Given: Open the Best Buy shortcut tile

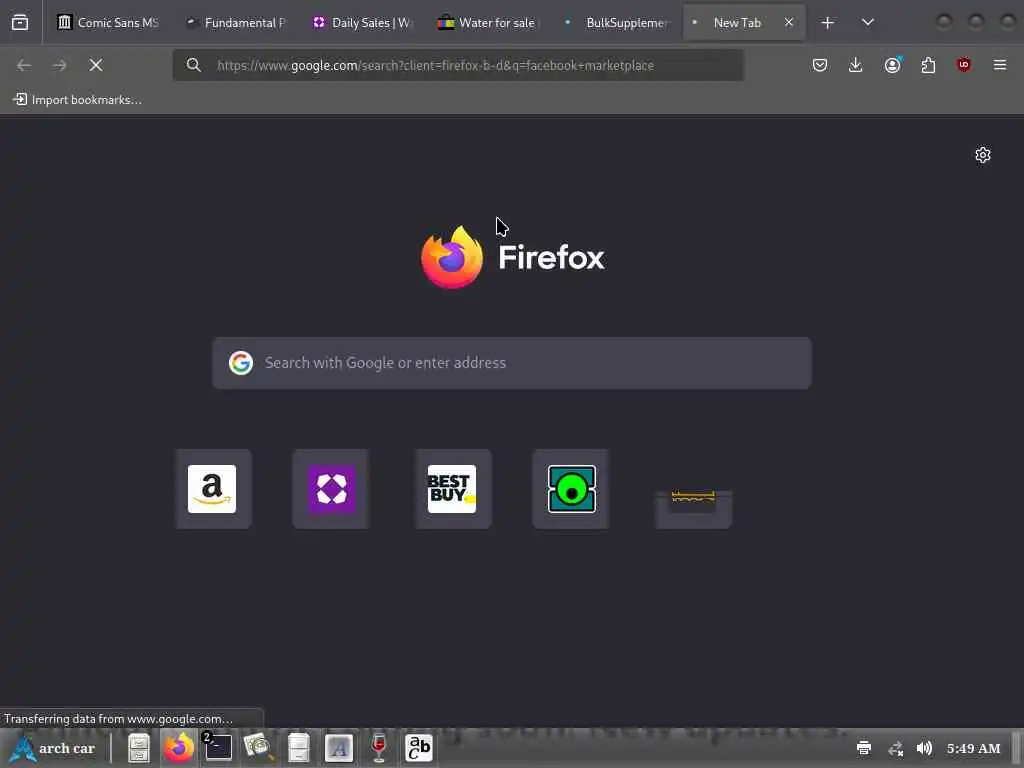Looking at the screenshot, I should click(x=453, y=489).
